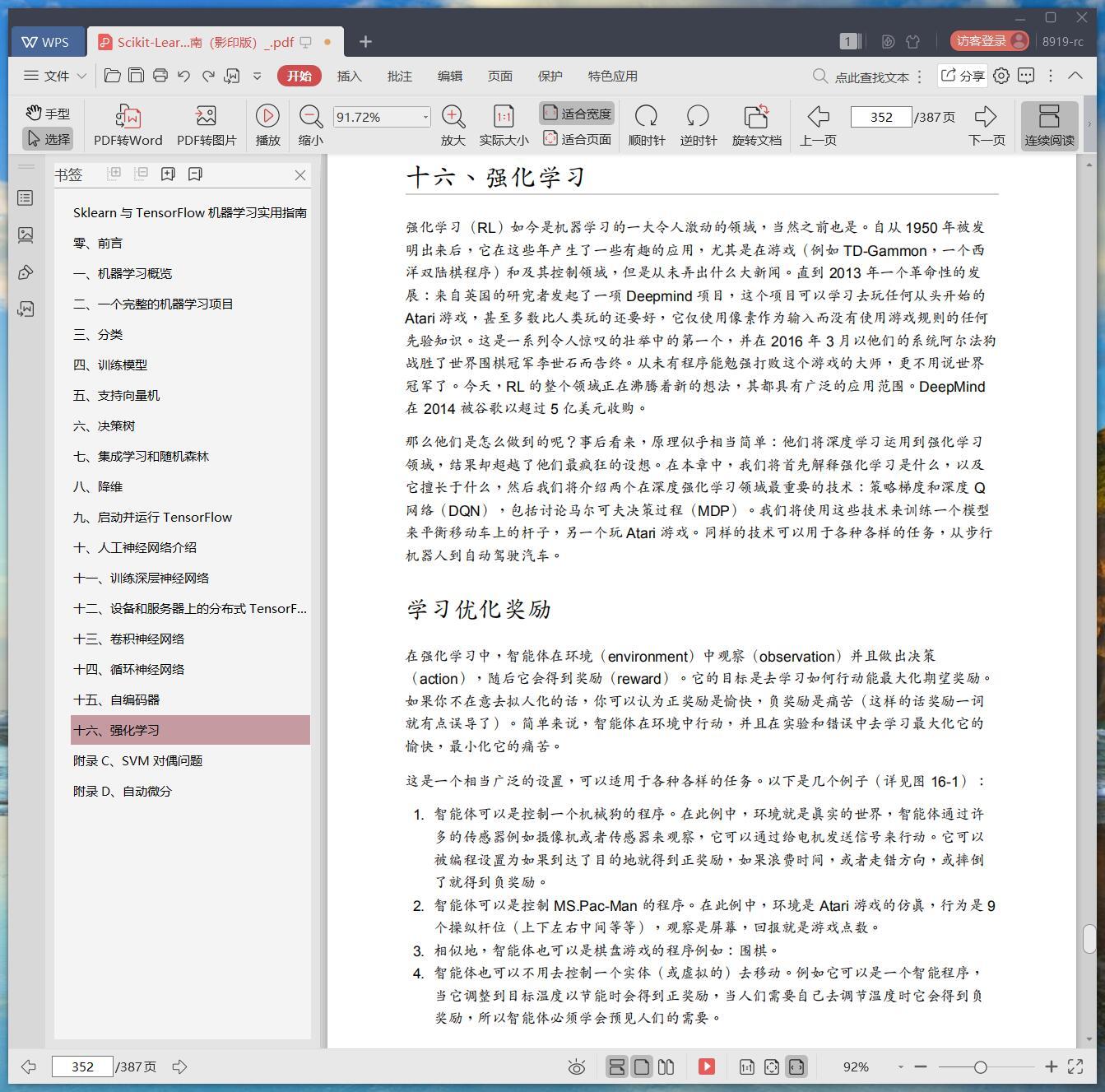Set view to 实际大小 (1:1)
Screen dimensions: 1105x1092
click(x=504, y=116)
